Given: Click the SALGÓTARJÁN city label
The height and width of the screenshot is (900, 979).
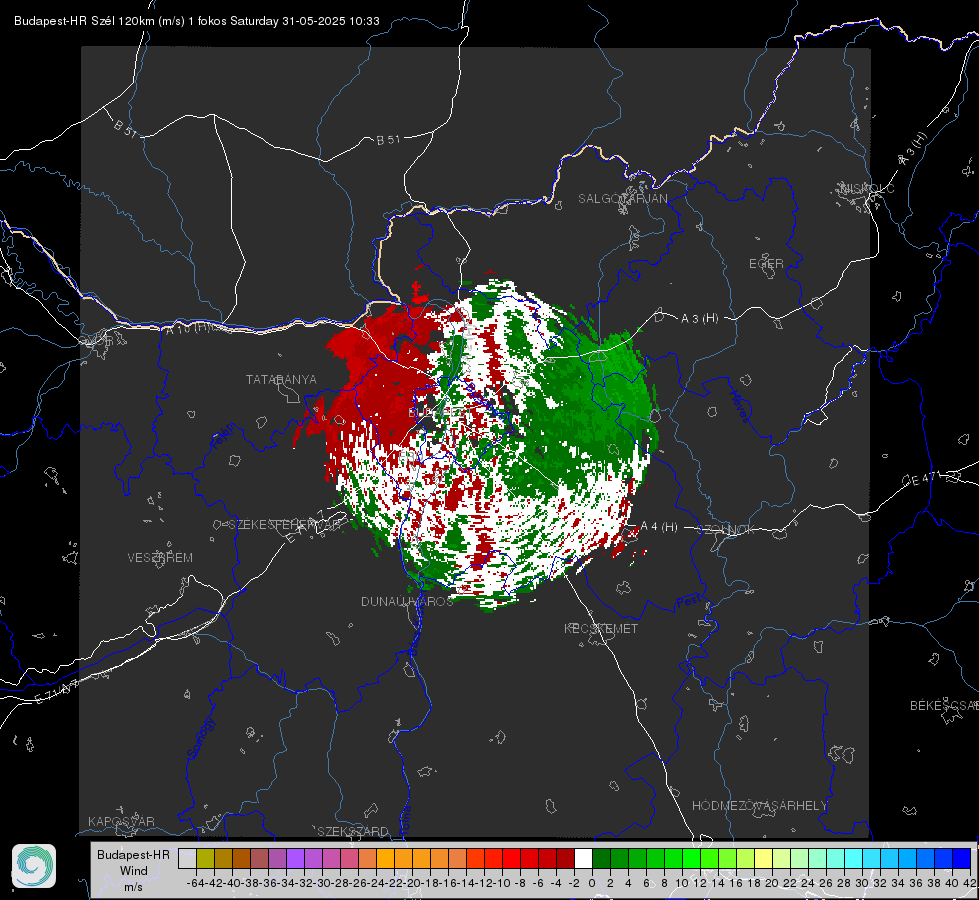Looking at the screenshot, I should click(x=622, y=199).
